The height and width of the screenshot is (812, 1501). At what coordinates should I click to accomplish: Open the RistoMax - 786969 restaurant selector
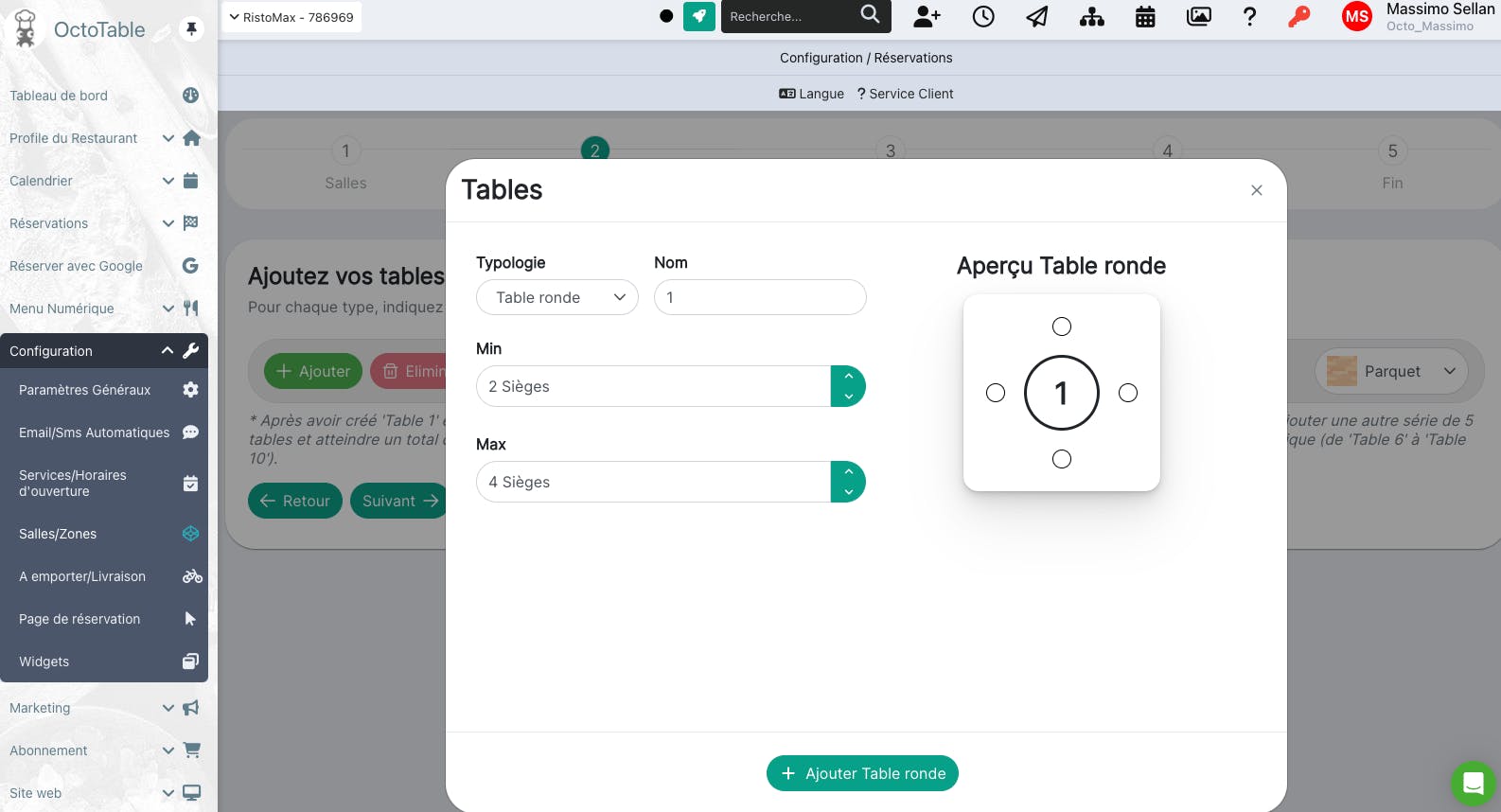(291, 17)
